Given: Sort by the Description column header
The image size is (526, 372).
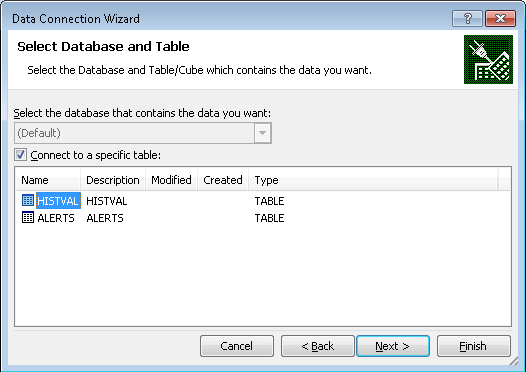Looking at the screenshot, I should [x=113, y=180].
